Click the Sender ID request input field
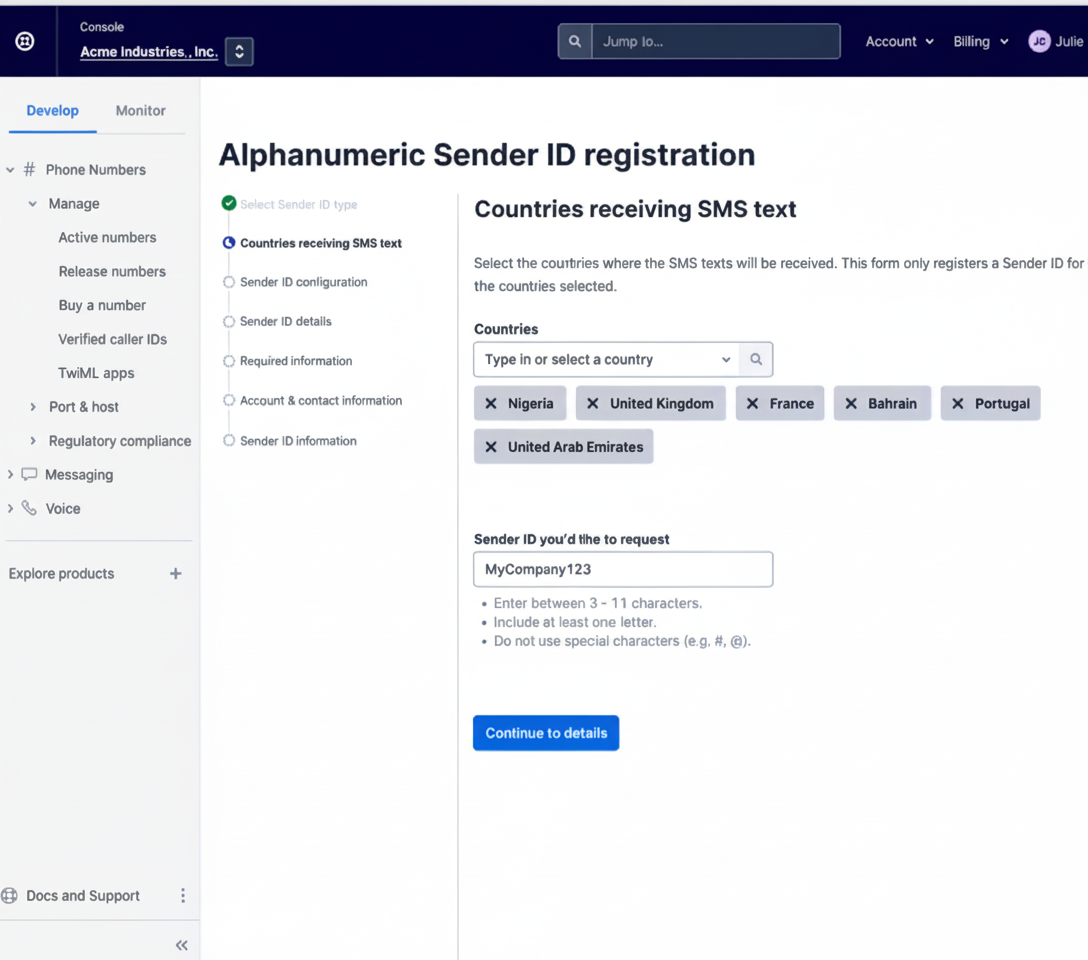Viewport: 1088px width, 960px height. pos(622,568)
